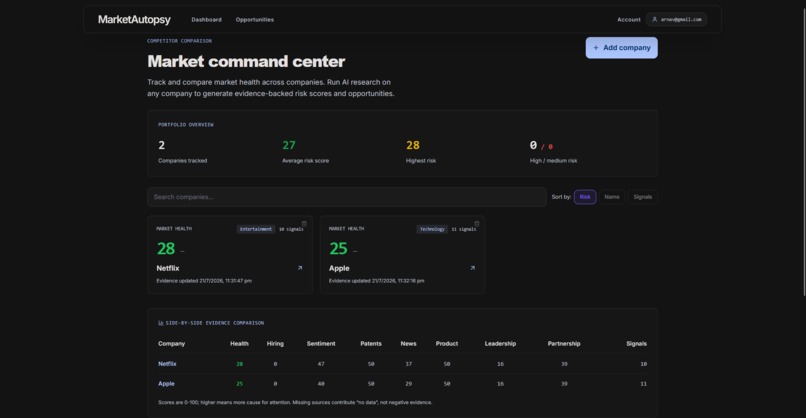806x418 pixels.
Task: Click the '11 signals' label on Apple card
Action: click(464, 229)
